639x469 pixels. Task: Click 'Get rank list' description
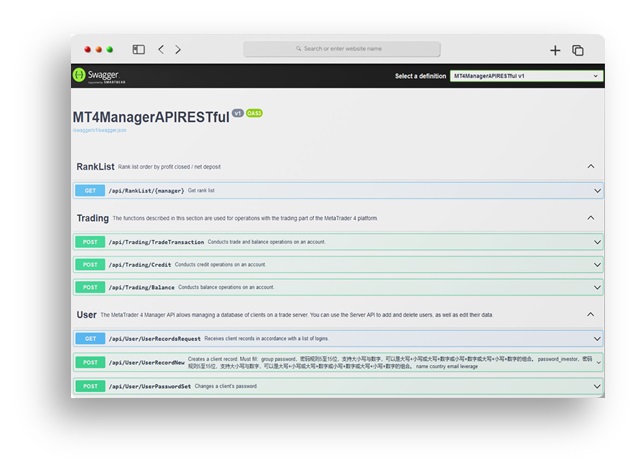coord(201,190)
